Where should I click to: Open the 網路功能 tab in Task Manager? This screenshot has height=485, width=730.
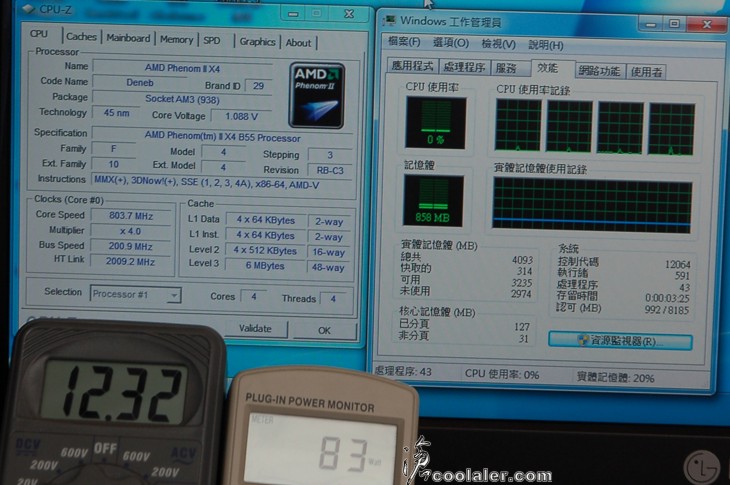599,71
